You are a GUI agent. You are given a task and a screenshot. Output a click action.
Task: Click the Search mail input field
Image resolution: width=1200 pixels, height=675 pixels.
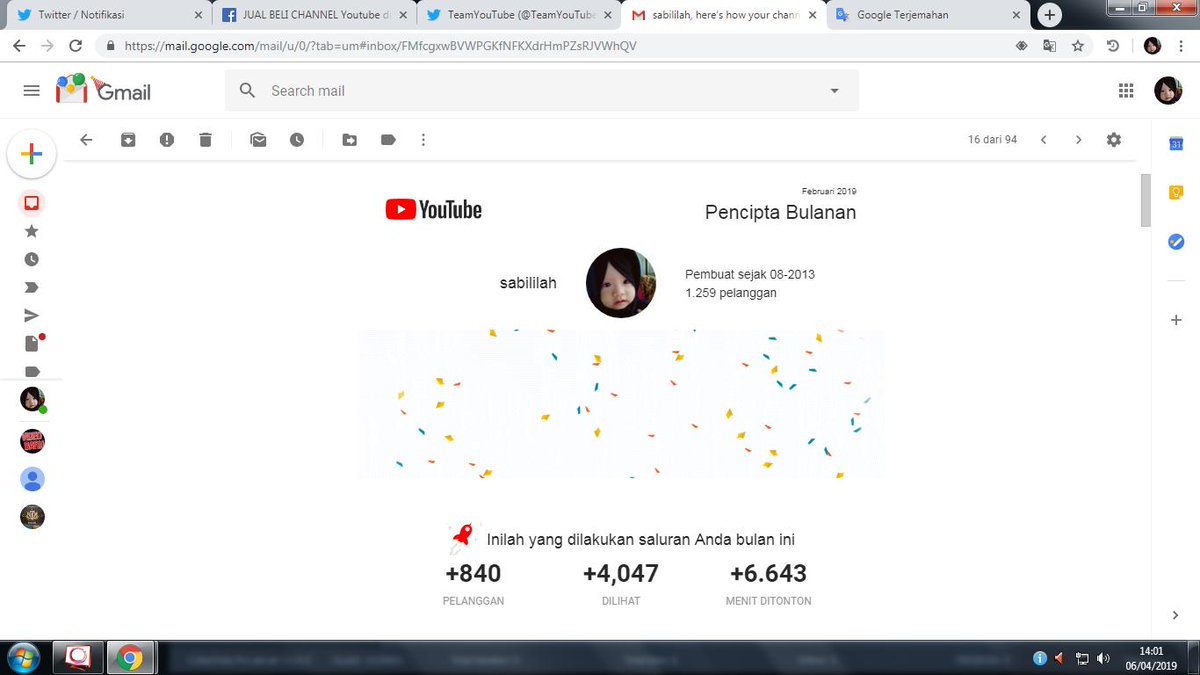pyautogui.click(x=540, y=91)
